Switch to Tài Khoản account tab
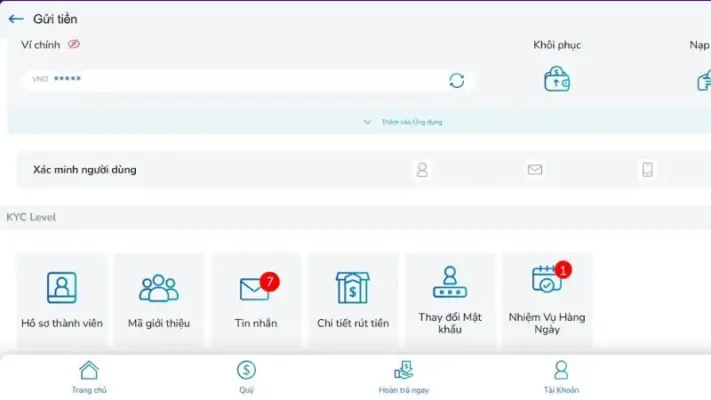Screen dimensions: 711x400 click(561, 376)
